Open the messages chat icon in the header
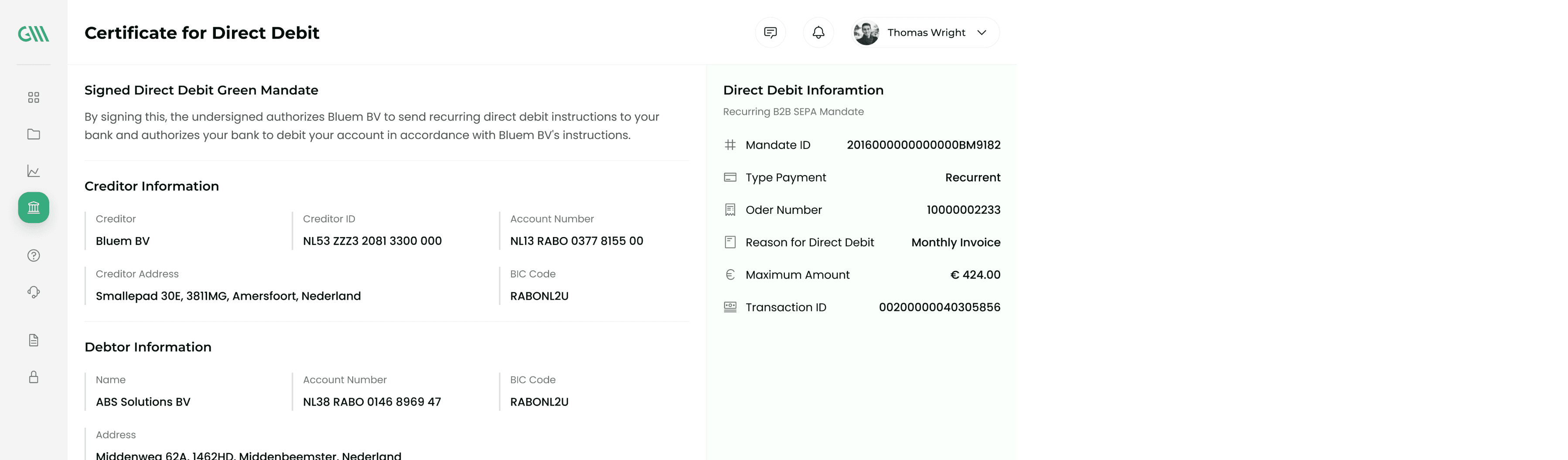This screenshot has height=460, width=1568. (x=770, y=33)
